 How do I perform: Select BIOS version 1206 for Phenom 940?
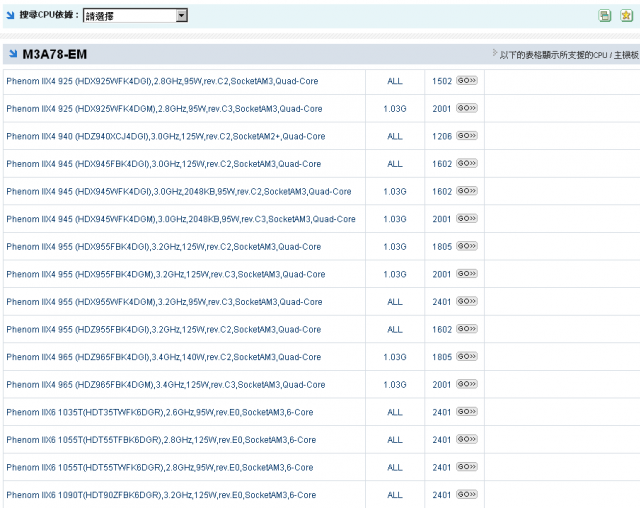pyautogui.click(x=442, y=136)
